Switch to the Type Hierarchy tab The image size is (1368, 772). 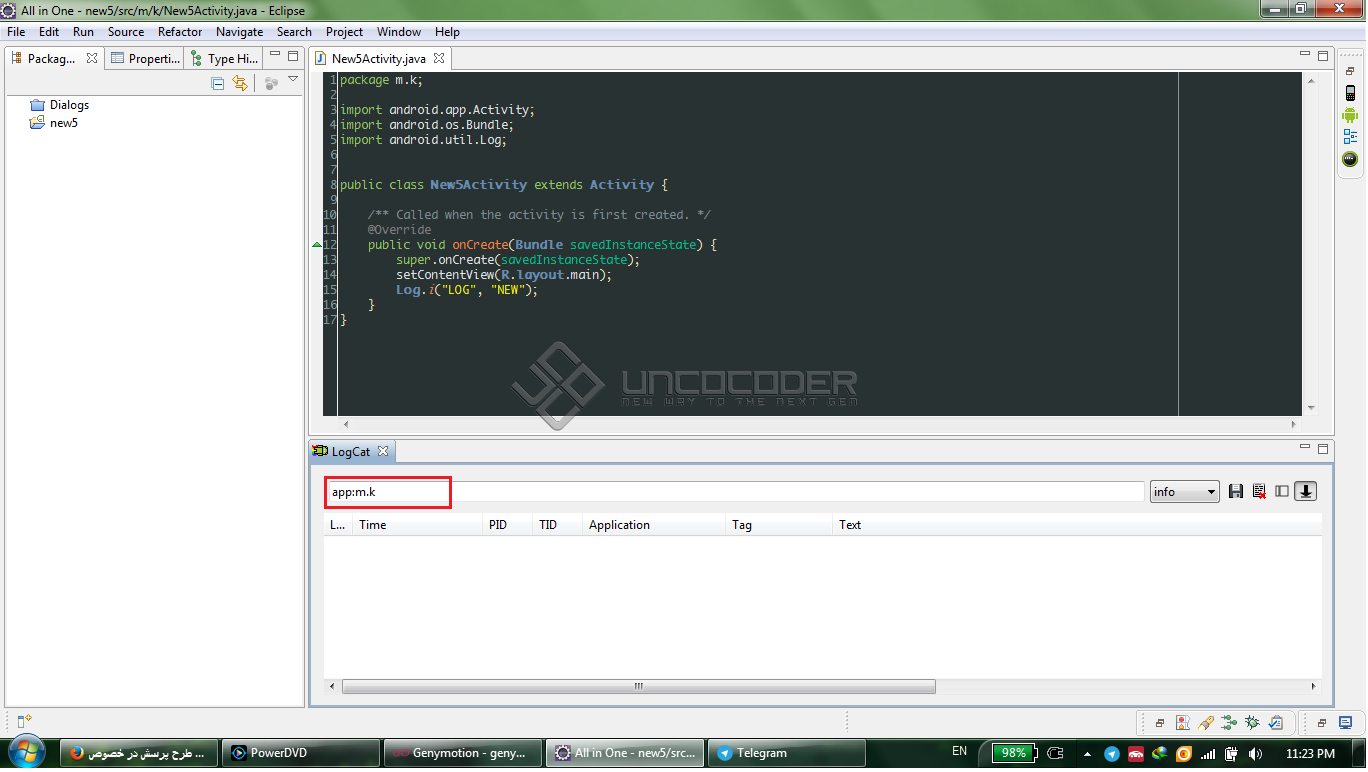click(225, 58)
